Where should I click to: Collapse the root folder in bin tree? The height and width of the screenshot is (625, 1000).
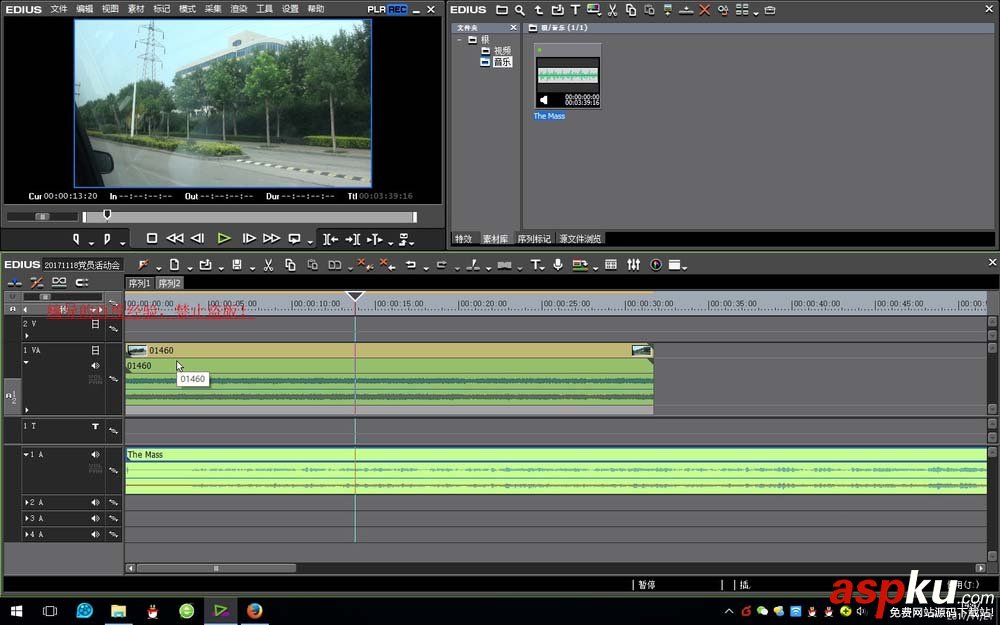pyautogui.click(x=459, y=40)
